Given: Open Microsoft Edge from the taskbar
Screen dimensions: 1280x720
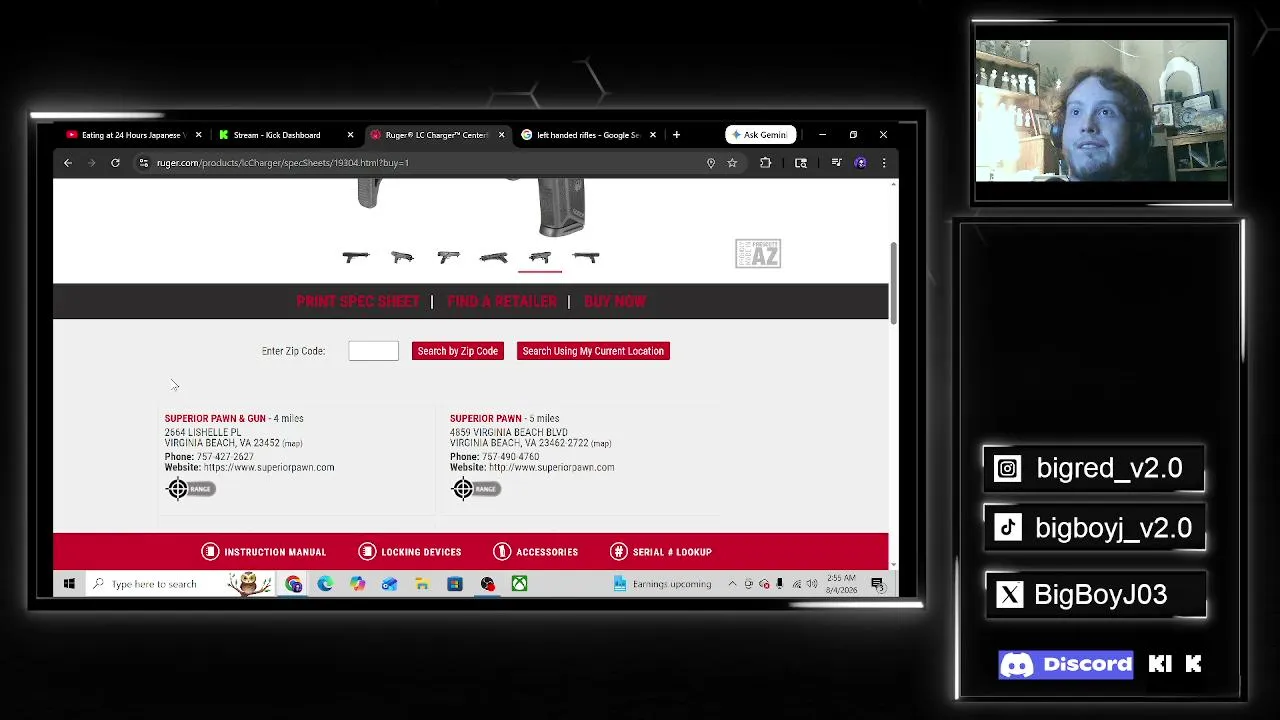Looking at the screenshot, I should pyautogui.click(x=325, y=584).
